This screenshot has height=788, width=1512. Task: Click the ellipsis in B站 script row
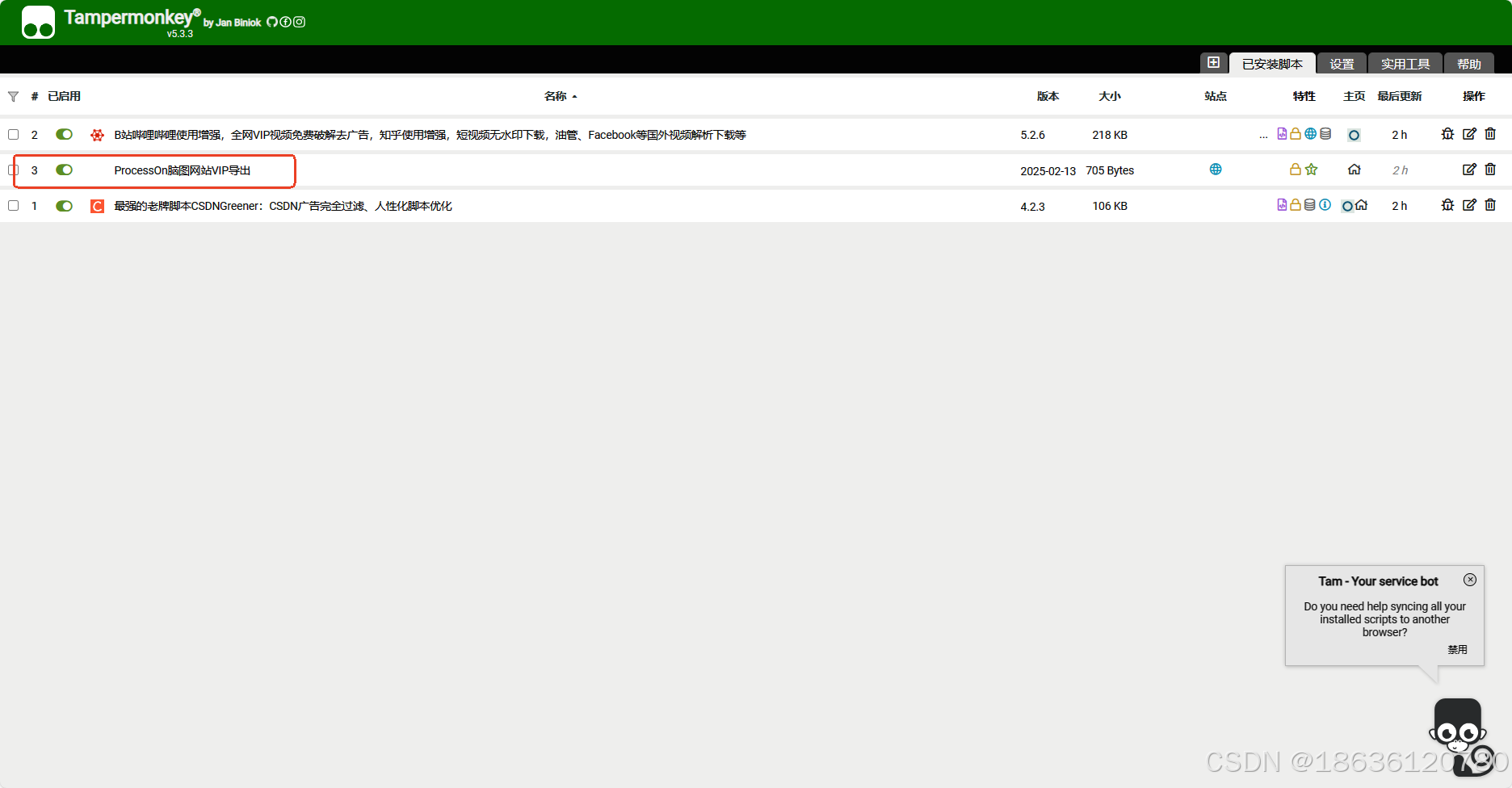[x=1263, y=136]
